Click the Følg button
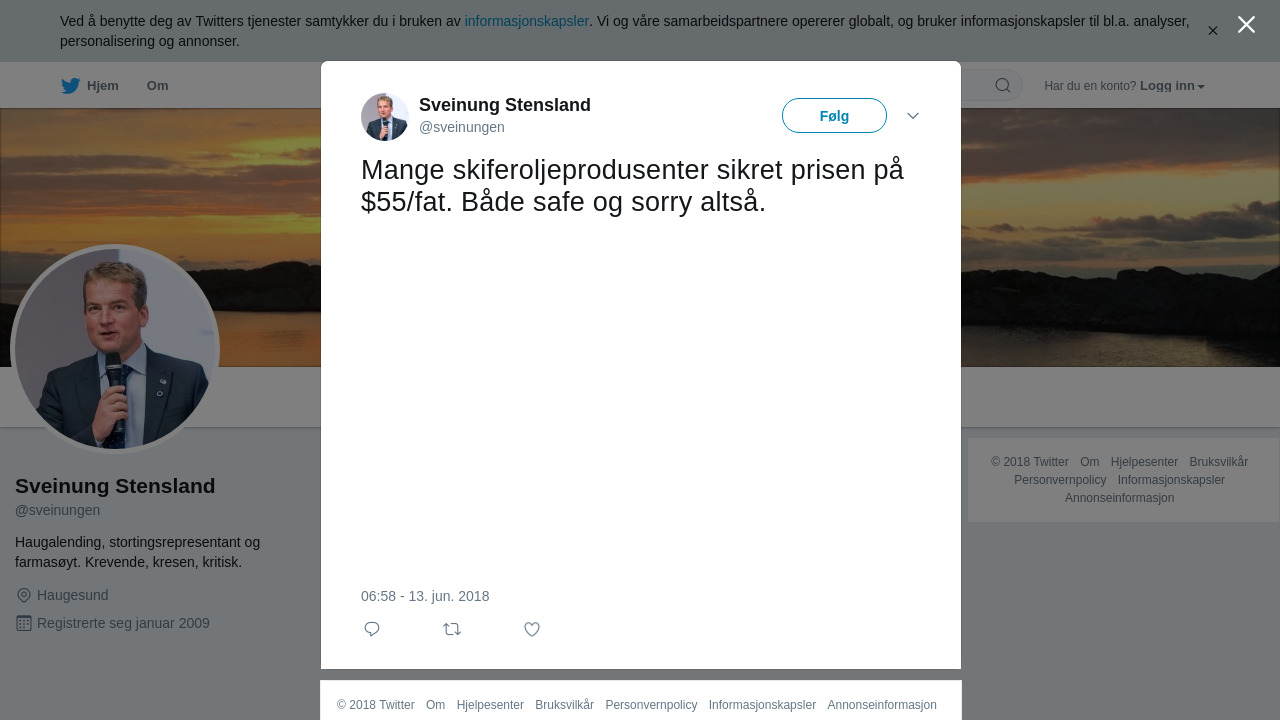This screenshot has height=720, width=1280. click(834, 116)
